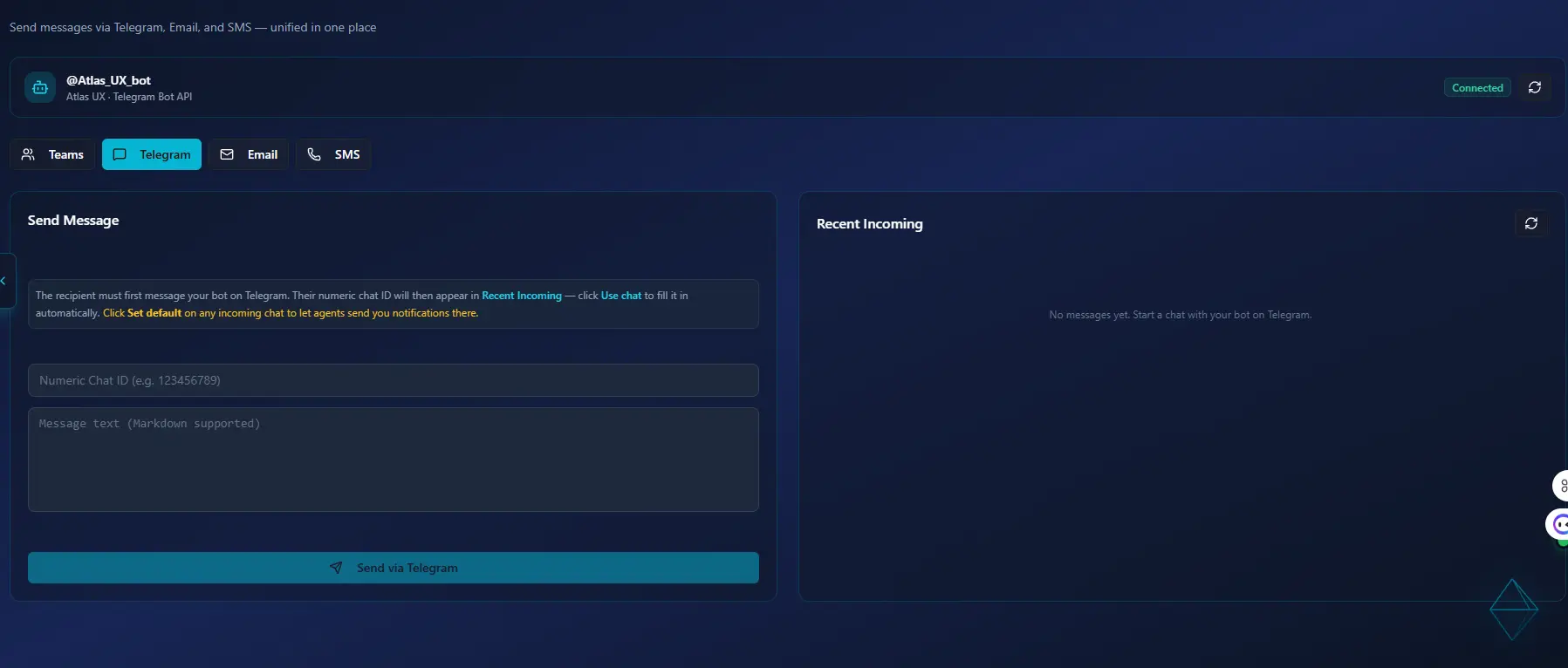Send the message via Telegram button
This screenshot has width=1568, height=668.
pos(394,568)
